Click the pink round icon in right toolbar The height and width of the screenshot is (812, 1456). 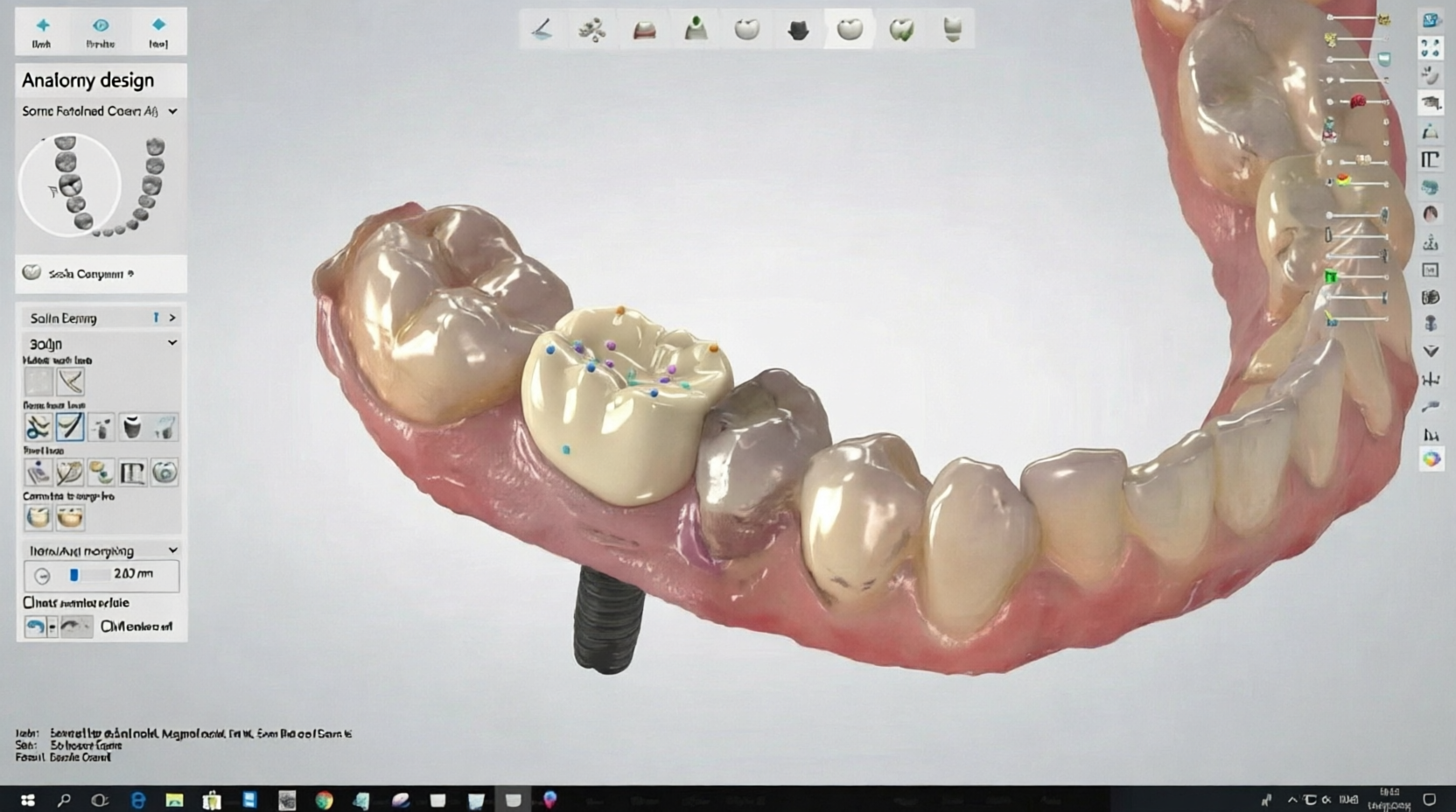pyautogui.click(x=1431, y=213)
